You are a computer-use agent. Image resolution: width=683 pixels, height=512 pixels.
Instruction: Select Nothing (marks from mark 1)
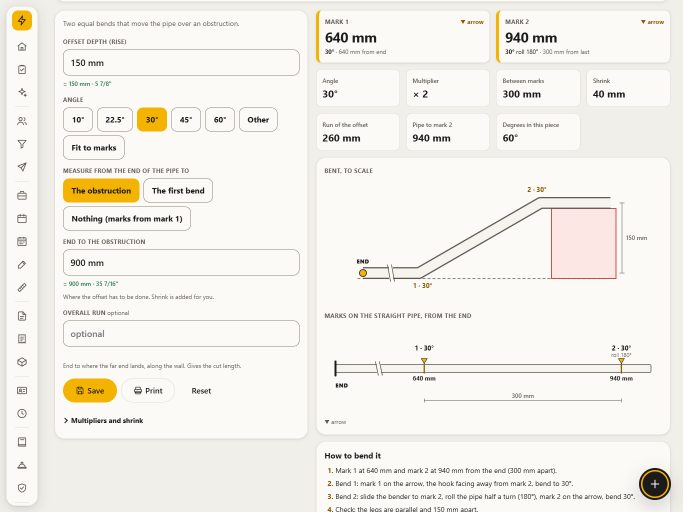[x=127, y=219]
